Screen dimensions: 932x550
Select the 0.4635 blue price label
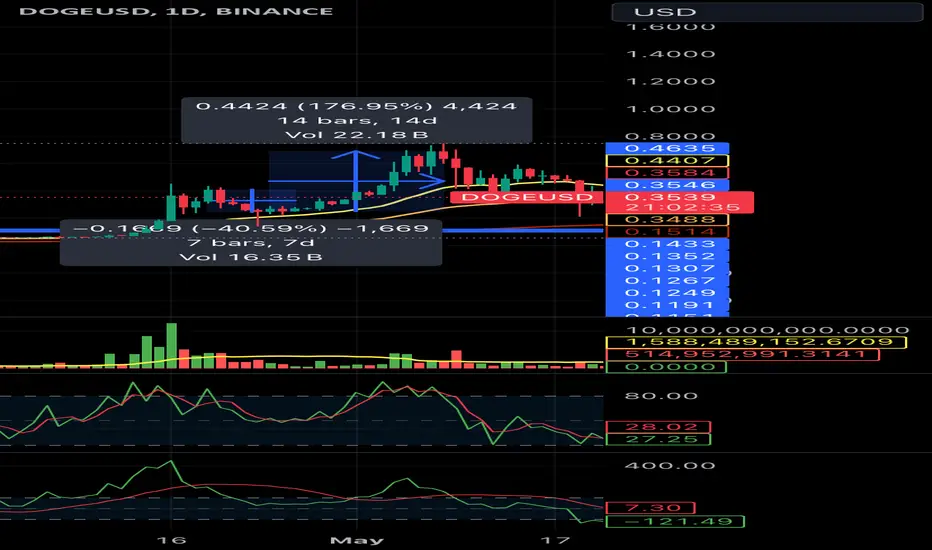667,148
